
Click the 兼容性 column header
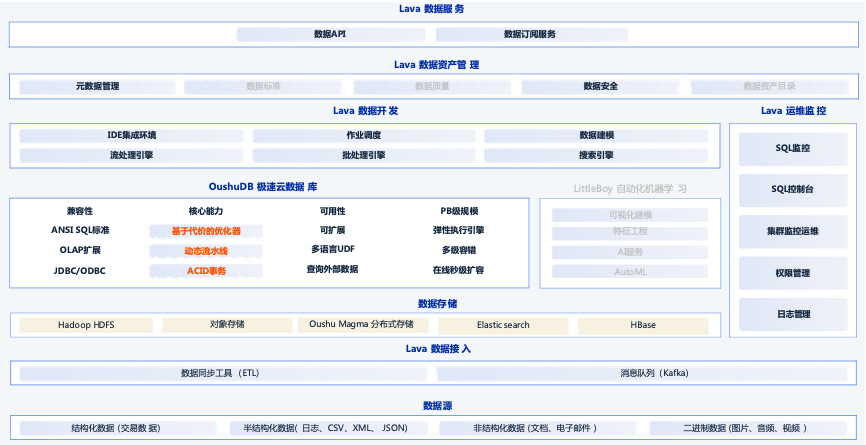tap(80, 211)
